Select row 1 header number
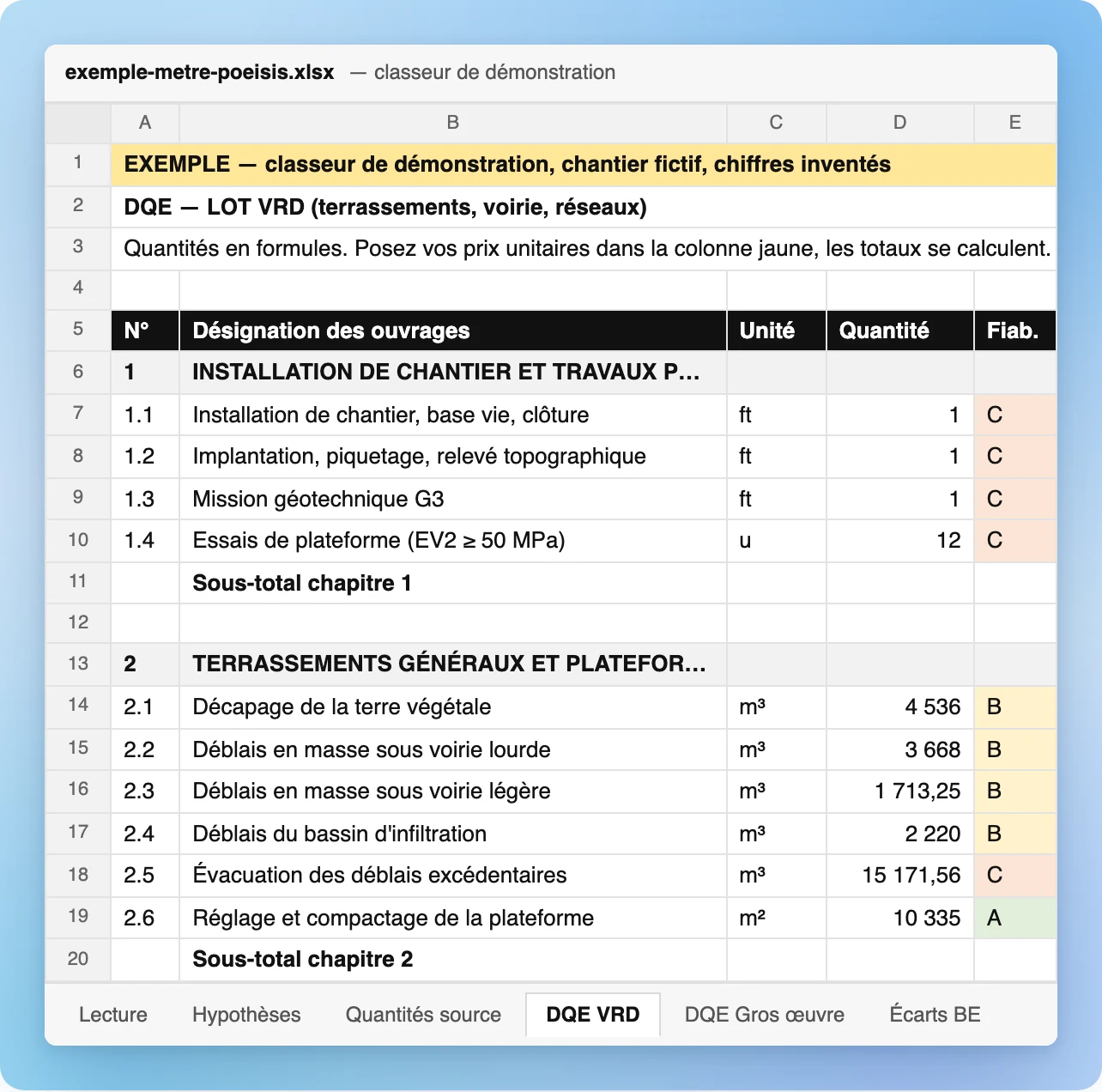The height and width of the screenshot is (1092, 1102). pyautogui.click(x=78, y=163)
